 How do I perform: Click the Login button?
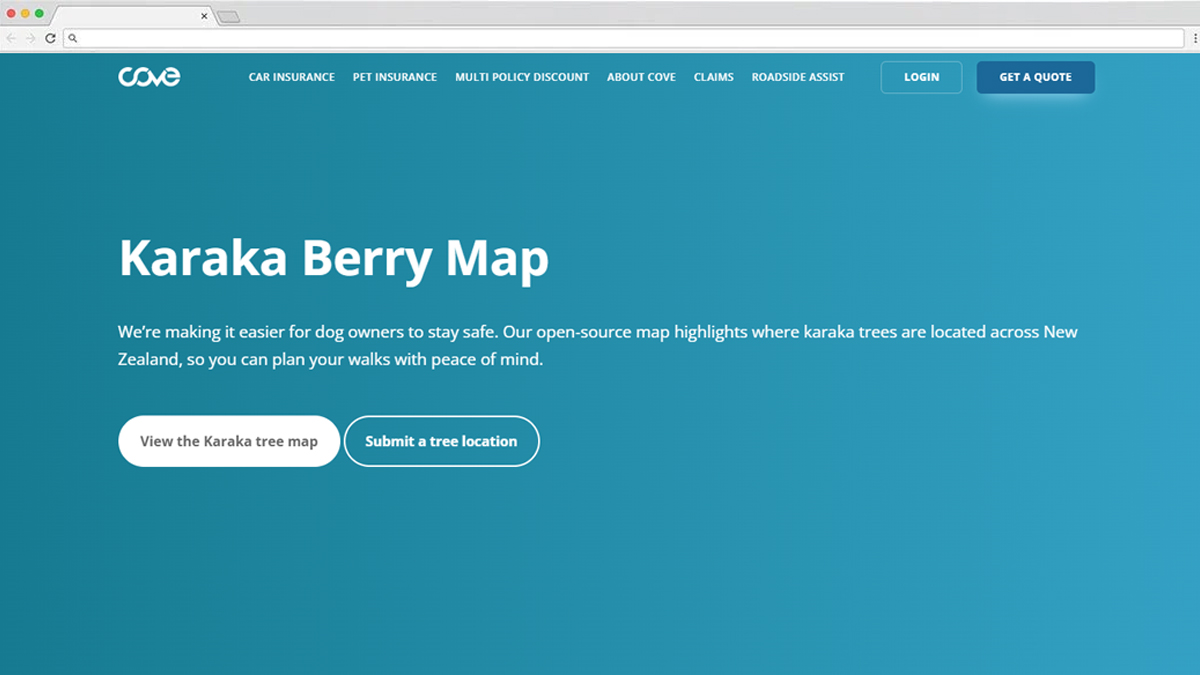click(920, 77)
